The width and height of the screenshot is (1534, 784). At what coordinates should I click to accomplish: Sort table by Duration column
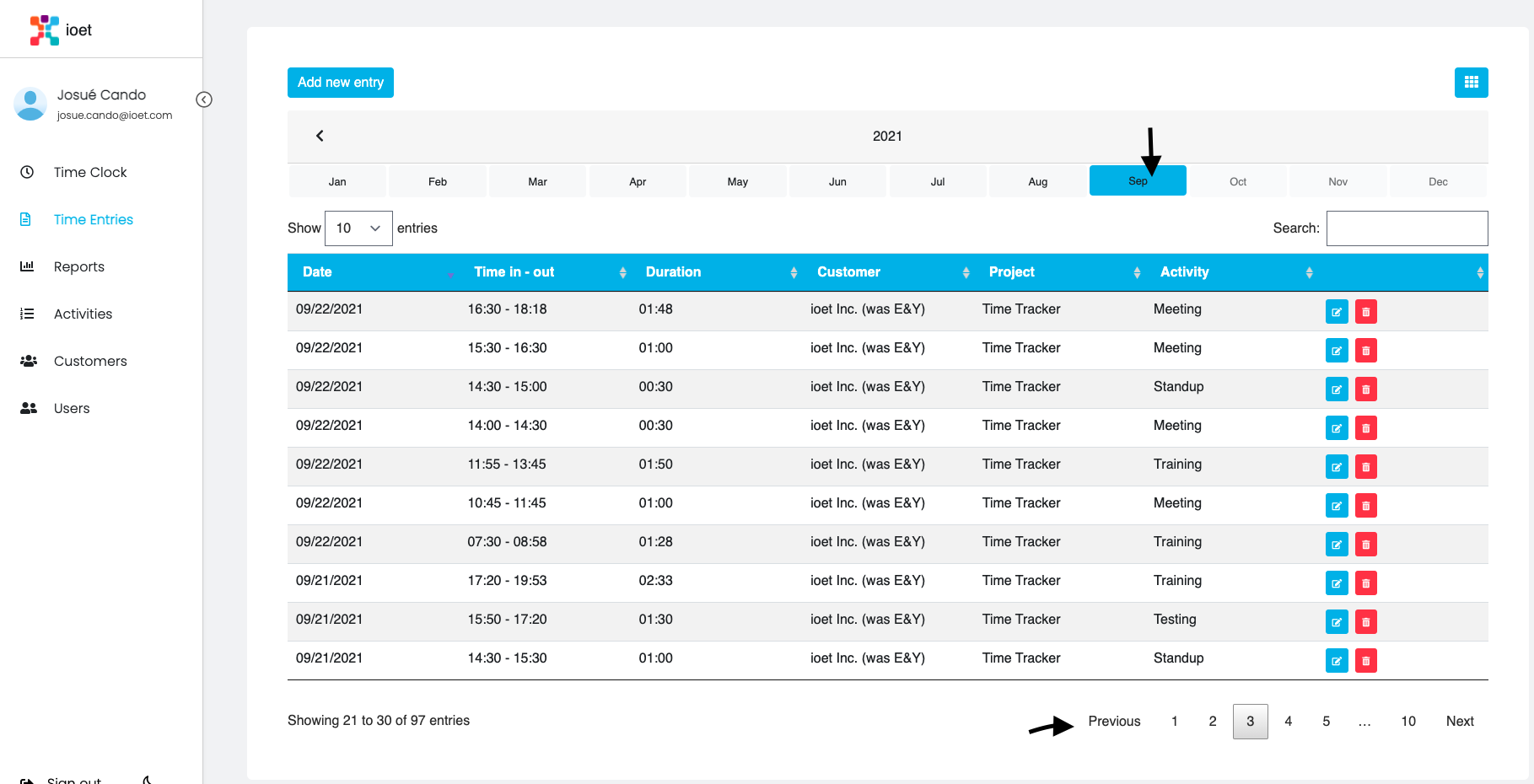click(x=716, y=272)
